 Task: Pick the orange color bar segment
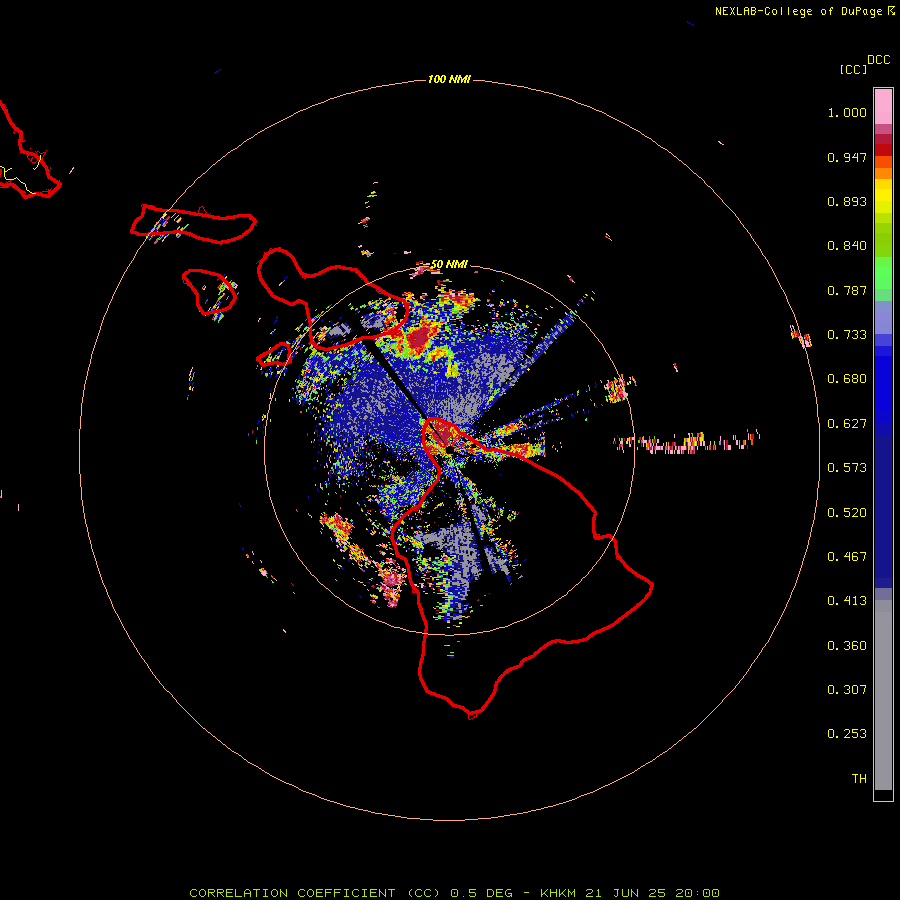(883, 173)
